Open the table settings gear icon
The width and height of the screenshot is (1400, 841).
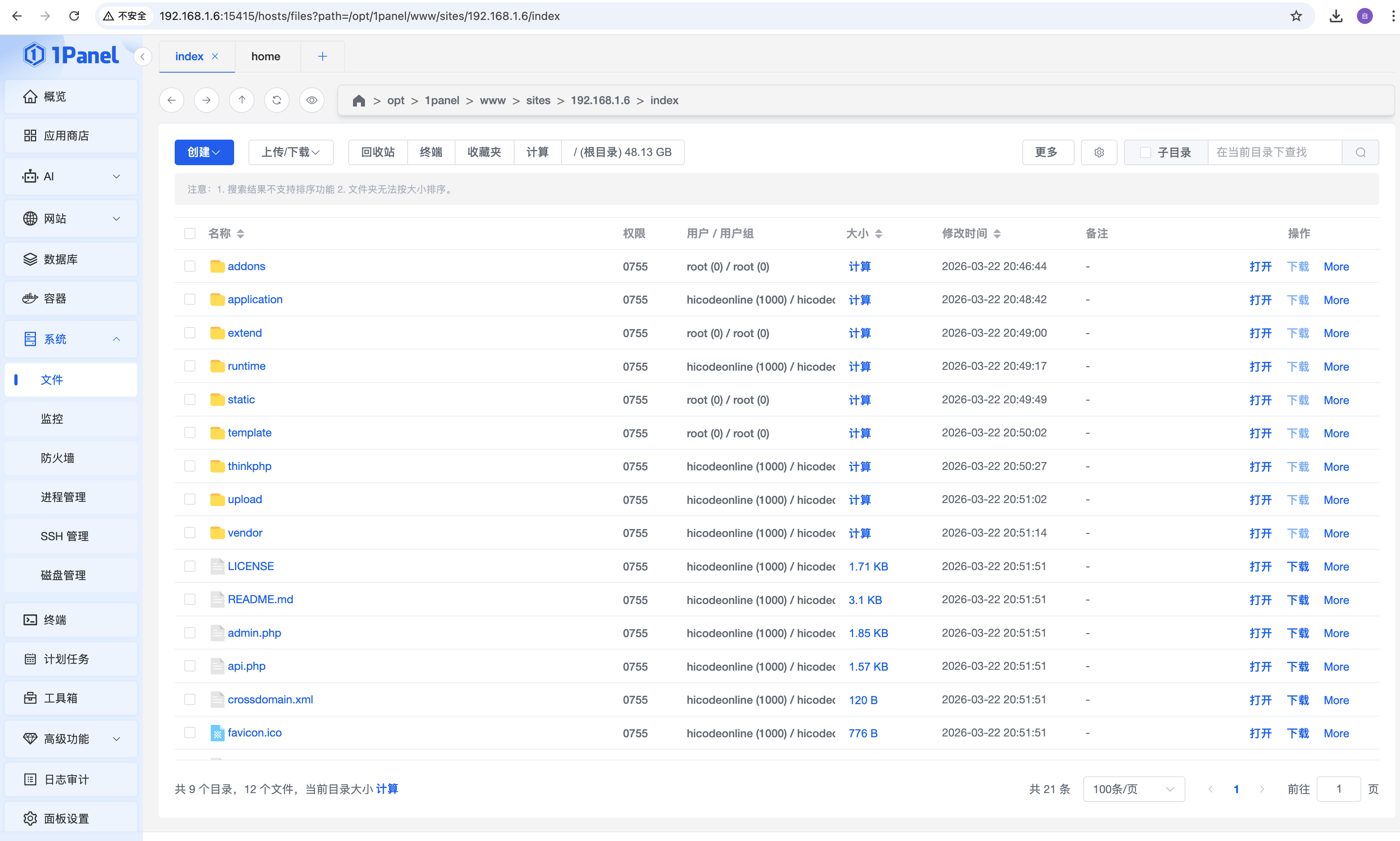(x=1098, y=152)
